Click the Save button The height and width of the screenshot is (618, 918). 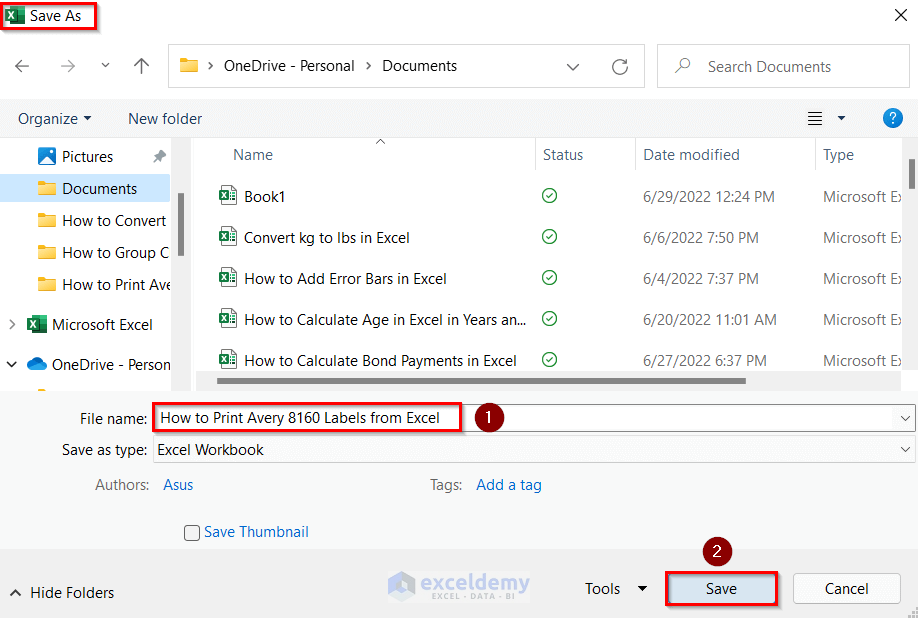click(721, 589)
